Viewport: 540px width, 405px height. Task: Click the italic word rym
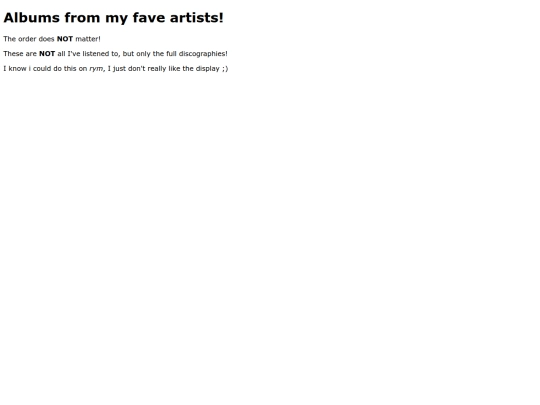coord(96,69)
